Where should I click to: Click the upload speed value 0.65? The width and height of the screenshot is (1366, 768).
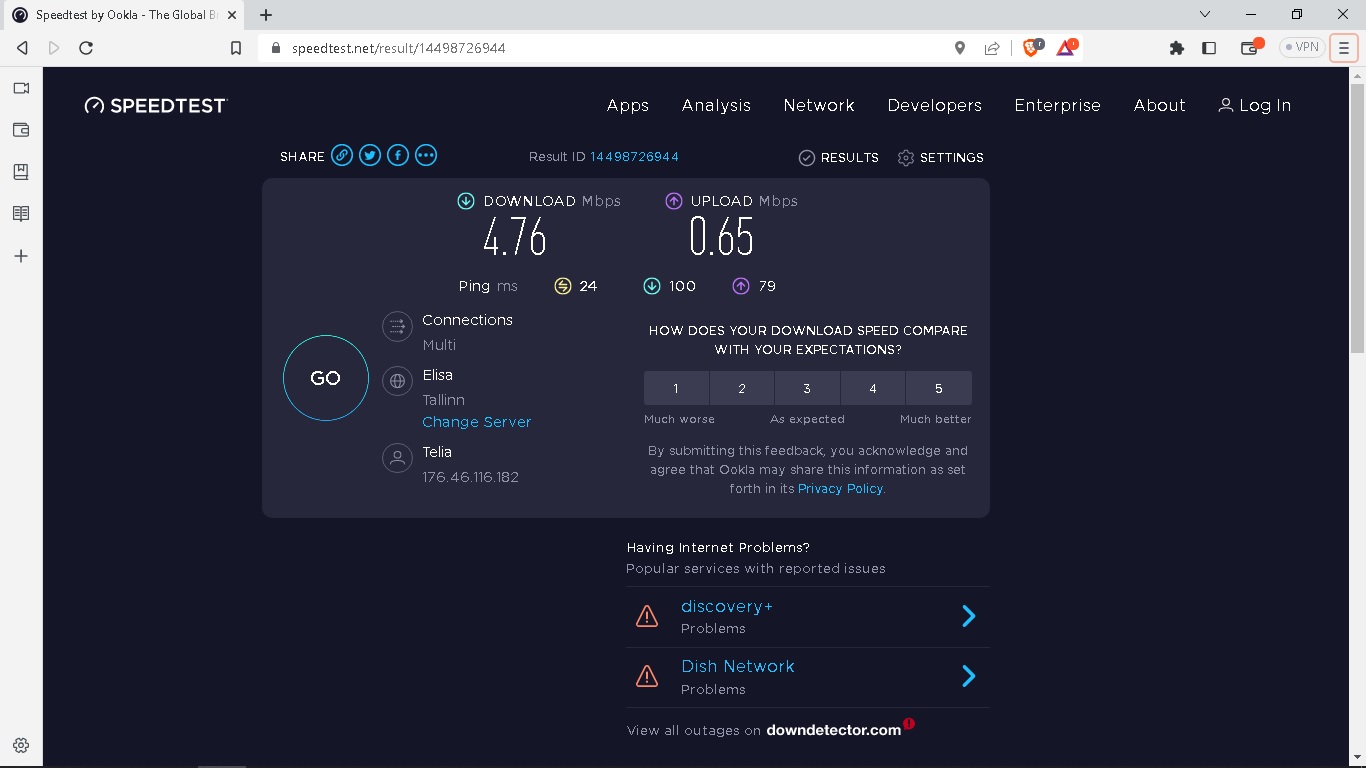point(721,237)
